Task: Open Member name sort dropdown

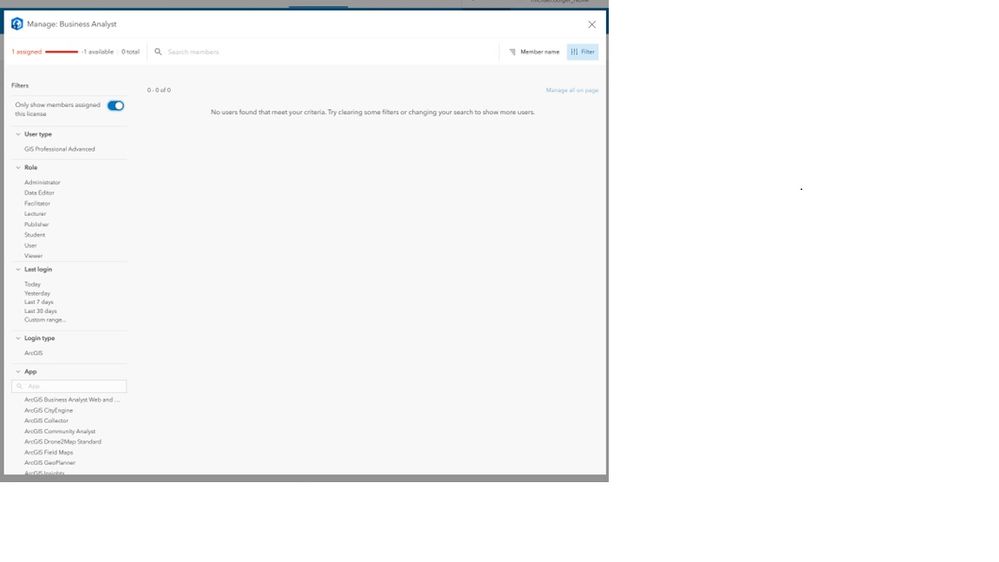Action: tap(534, 52)
